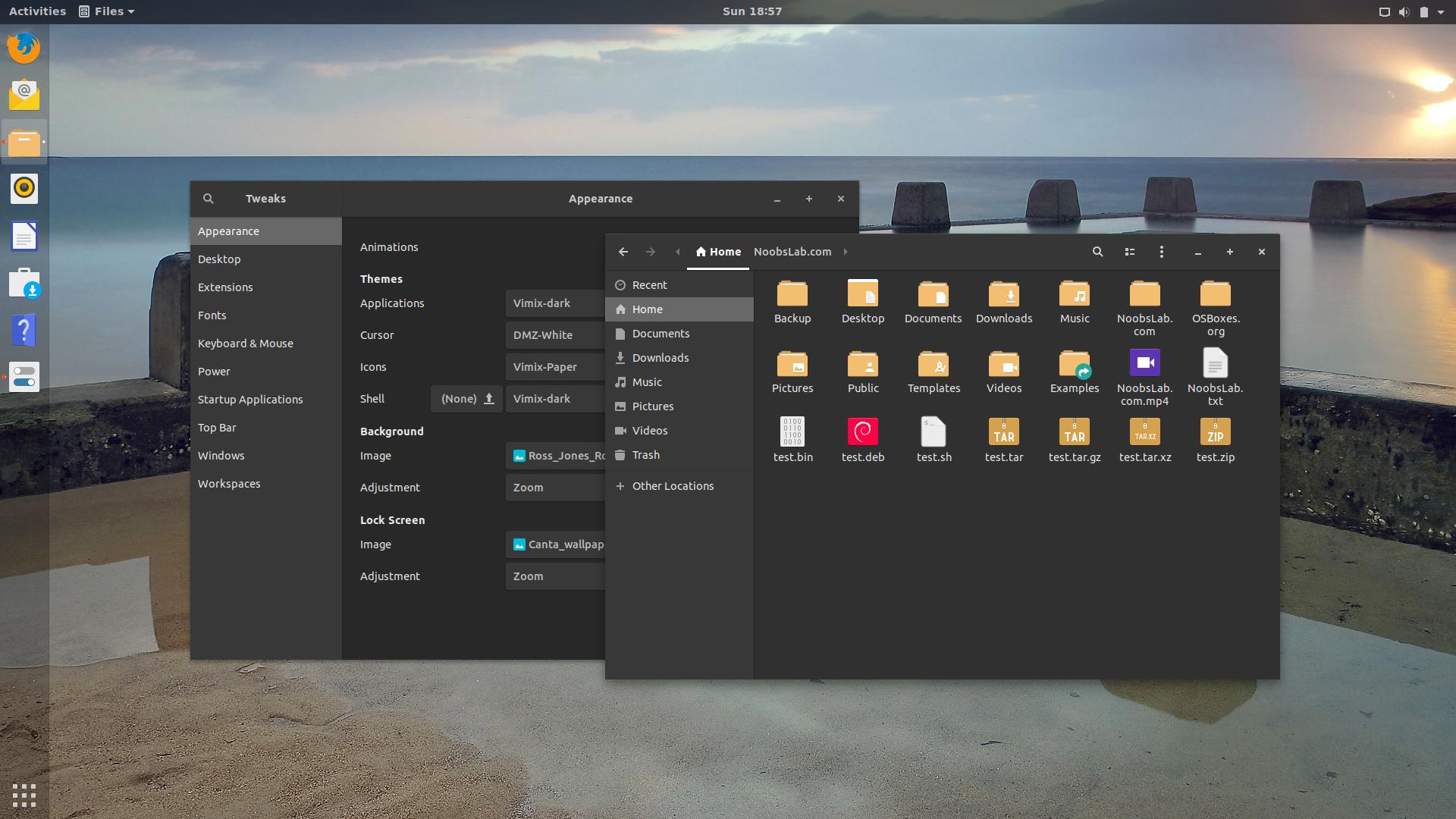Click the Shell theme upload icon

tap(489, 398)
